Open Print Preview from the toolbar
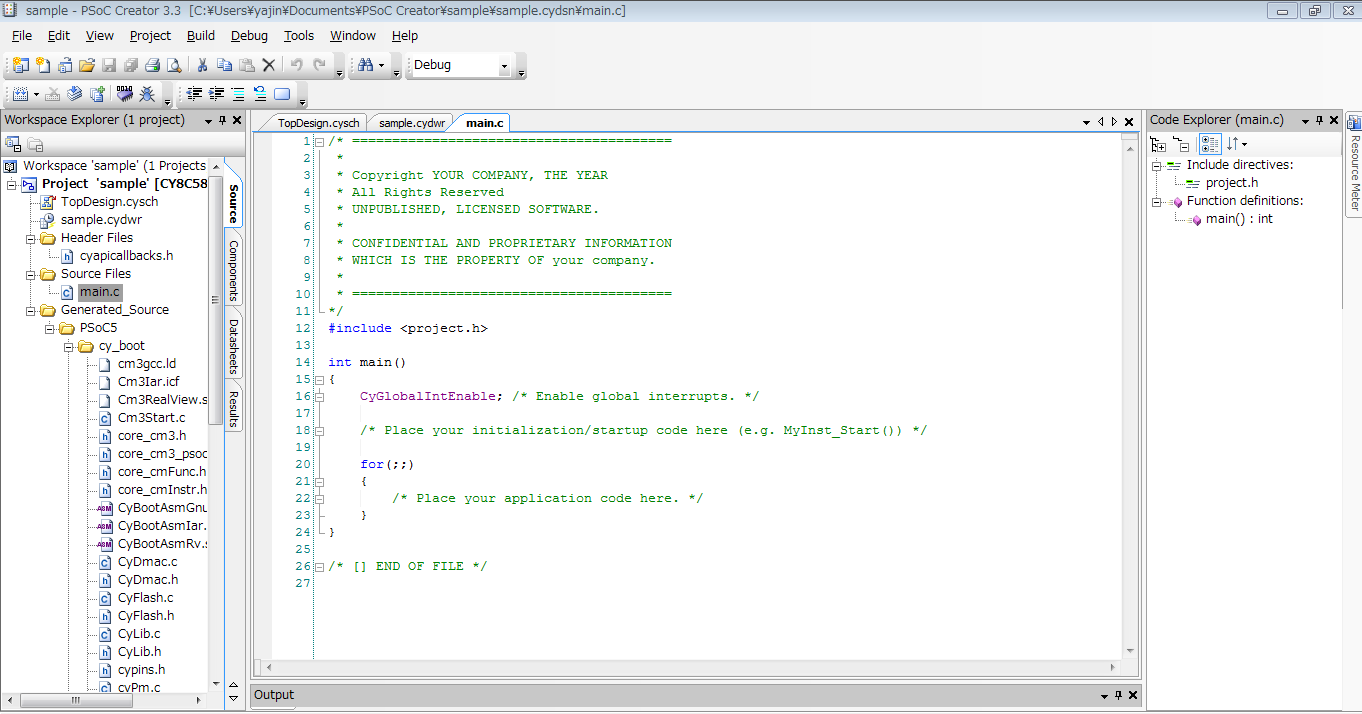This screenshot has width=1362, height=714. click(174, 65)
